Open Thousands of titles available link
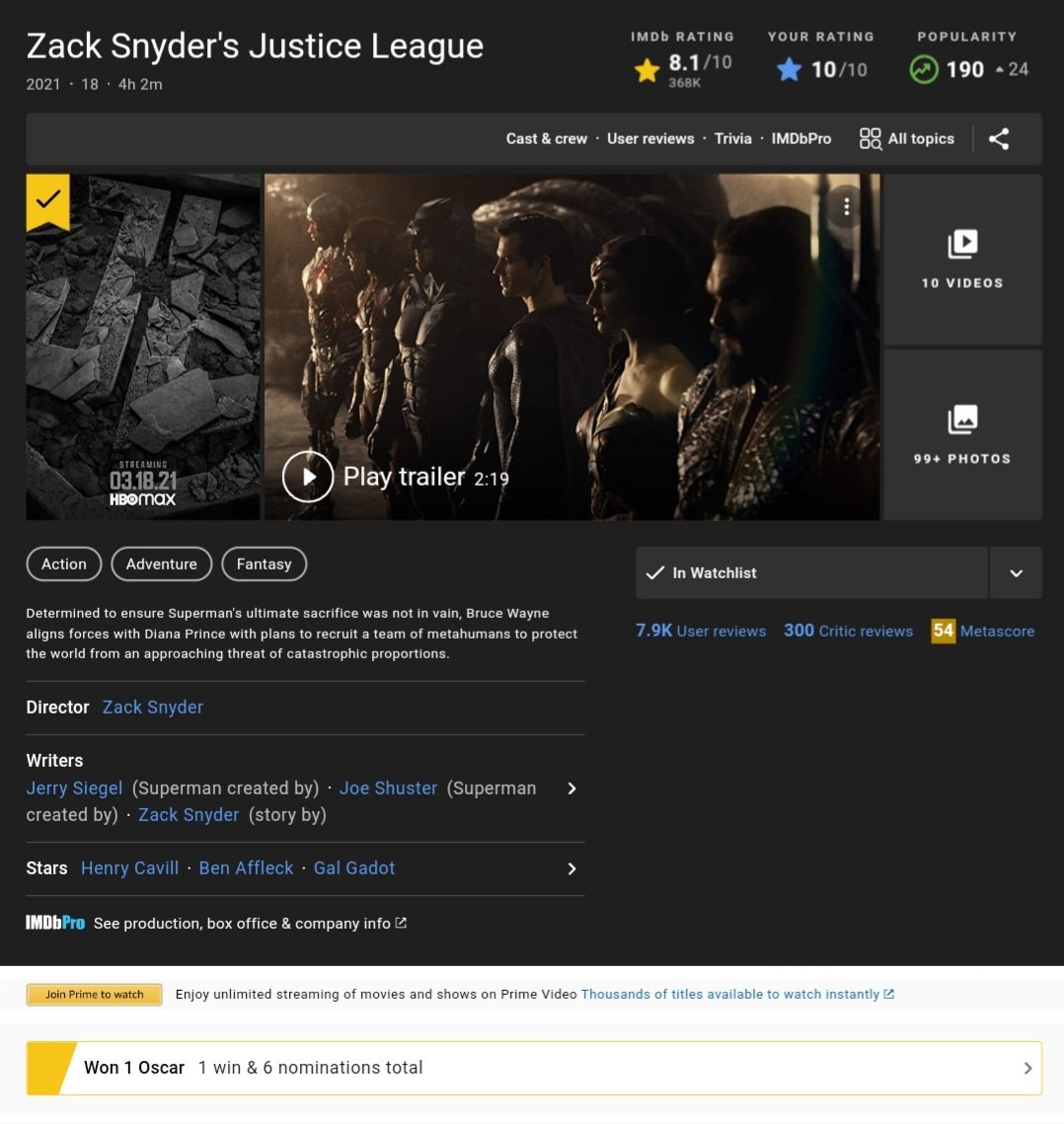 tap(729, 995)
